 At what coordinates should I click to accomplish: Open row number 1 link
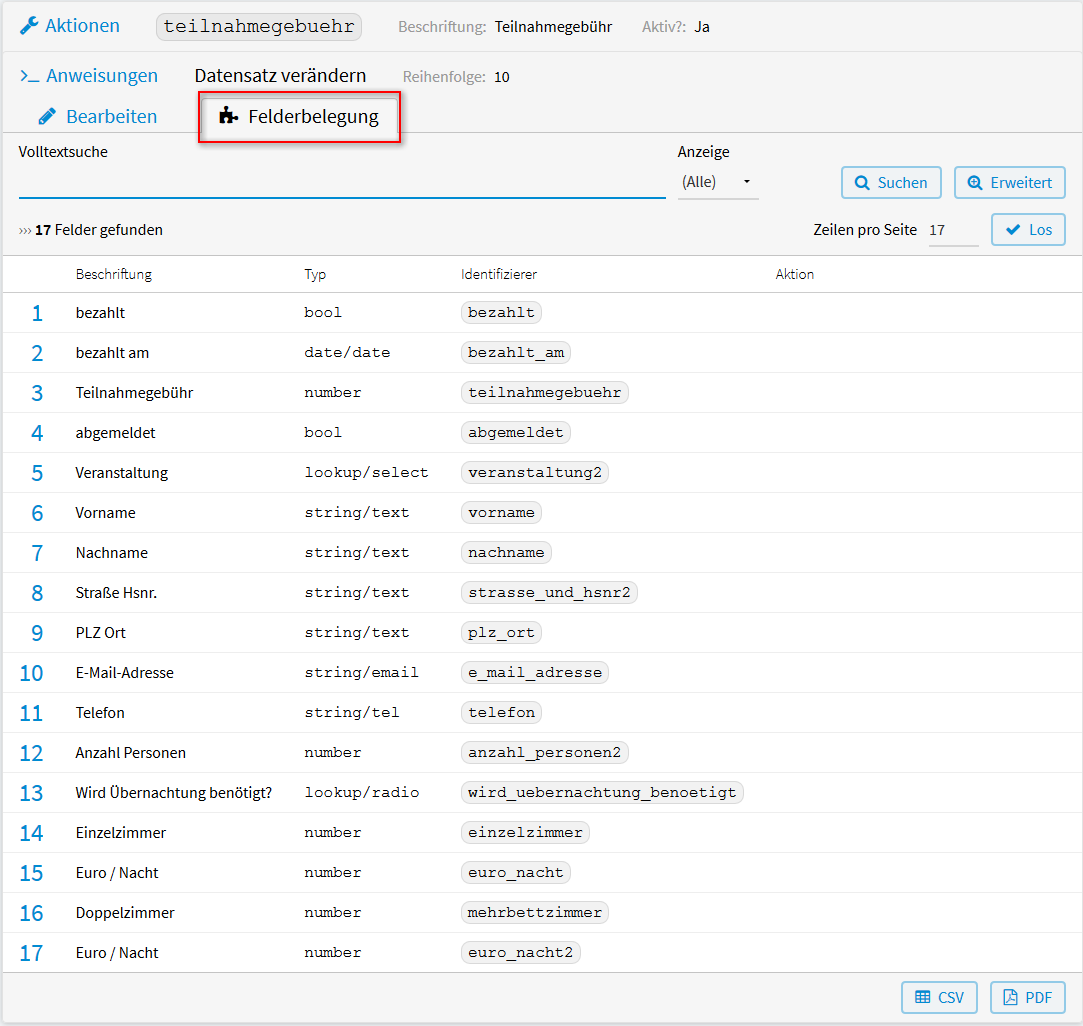point(37,313)
